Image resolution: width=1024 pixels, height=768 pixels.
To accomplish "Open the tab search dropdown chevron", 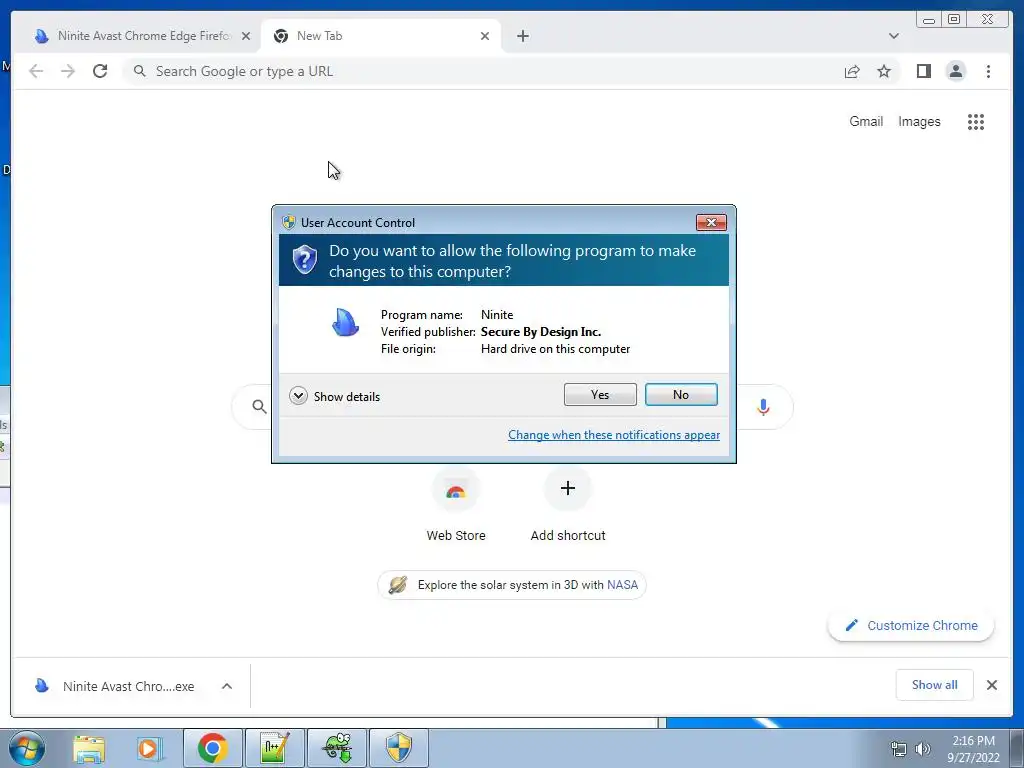I will (x=893, y=36).
